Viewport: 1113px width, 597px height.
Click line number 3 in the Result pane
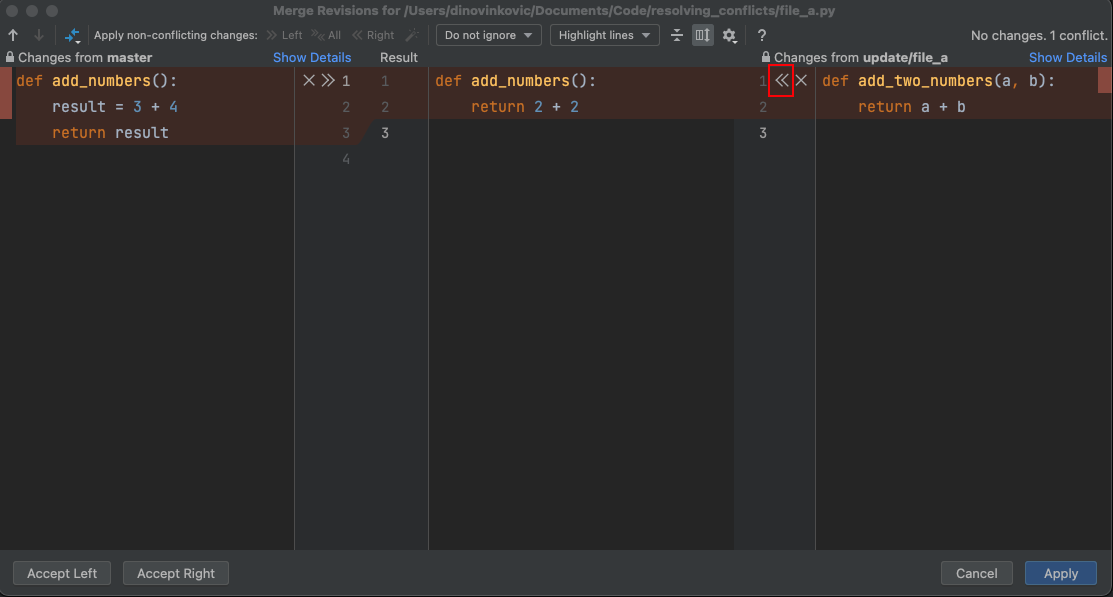pos(385,132)
